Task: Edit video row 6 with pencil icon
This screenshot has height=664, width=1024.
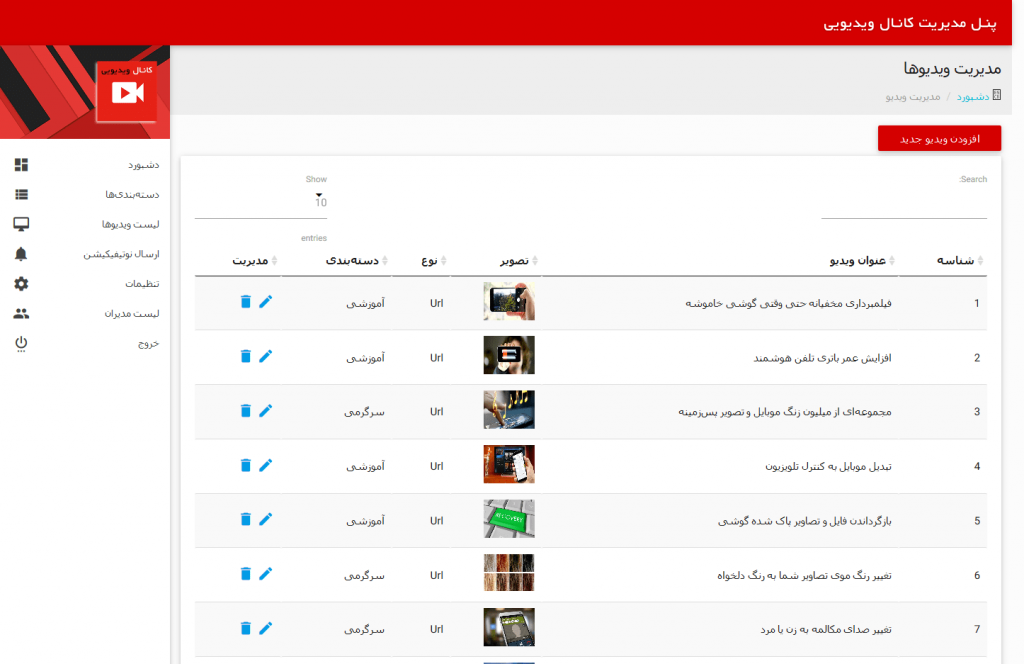Action: click(265, 574)
